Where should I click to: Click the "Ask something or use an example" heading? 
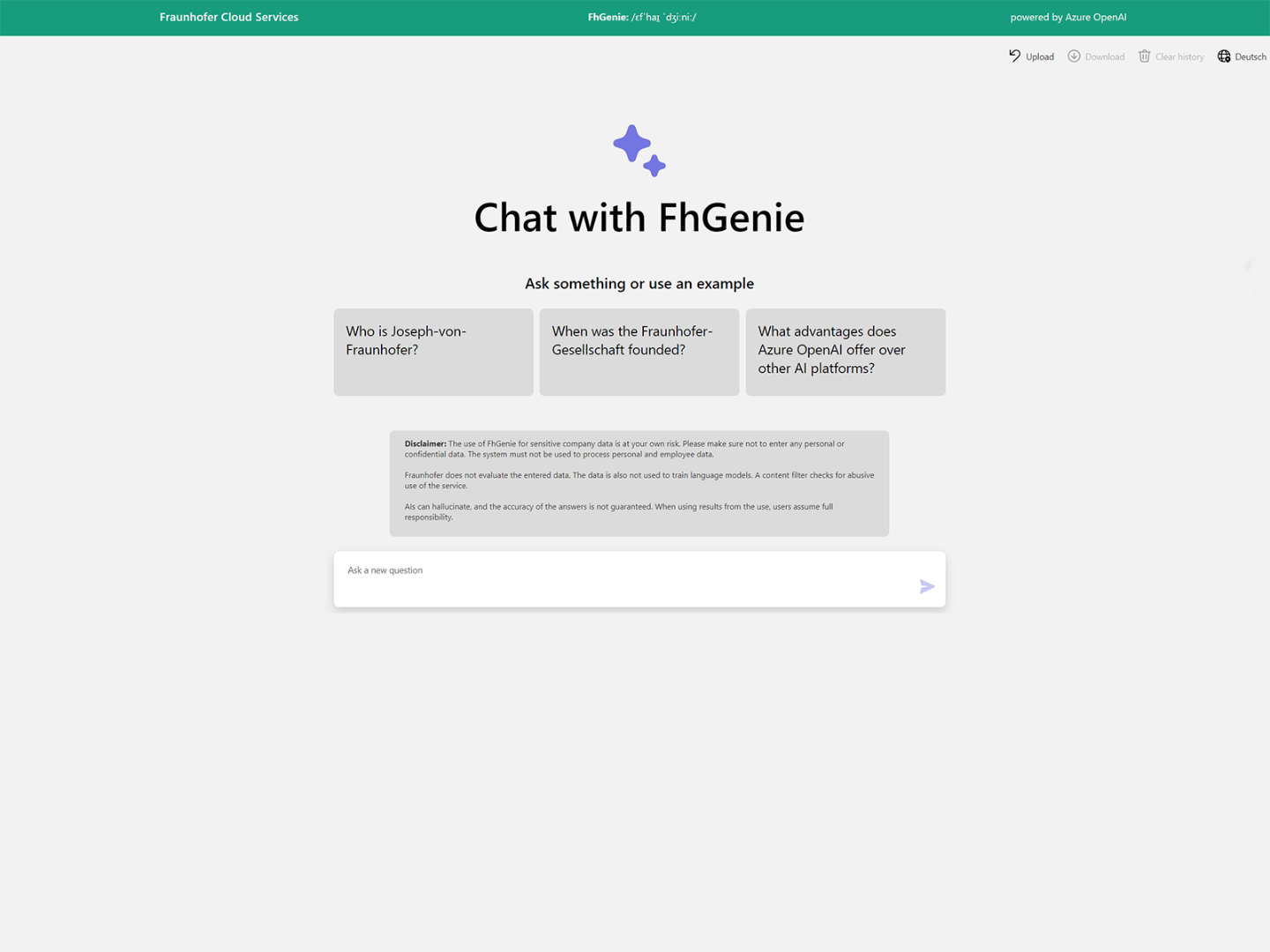click(x=639, y=283)
